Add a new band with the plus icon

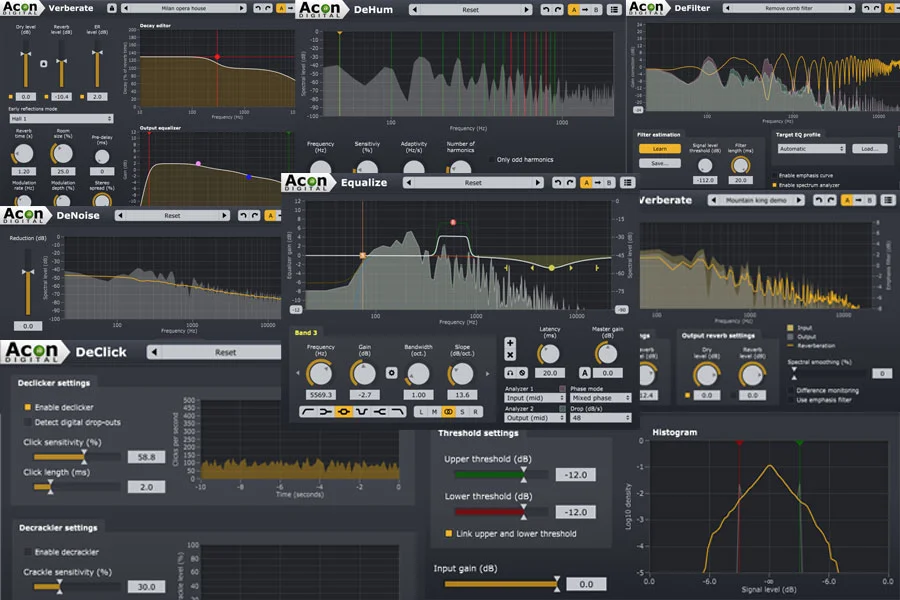click(x=510, y=343)
